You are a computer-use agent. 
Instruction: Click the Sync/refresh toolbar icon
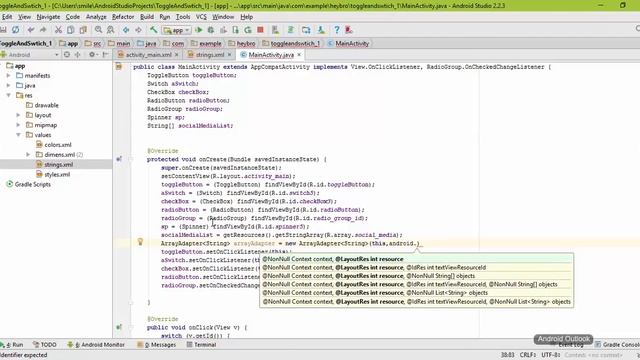[x=15, y=30]
